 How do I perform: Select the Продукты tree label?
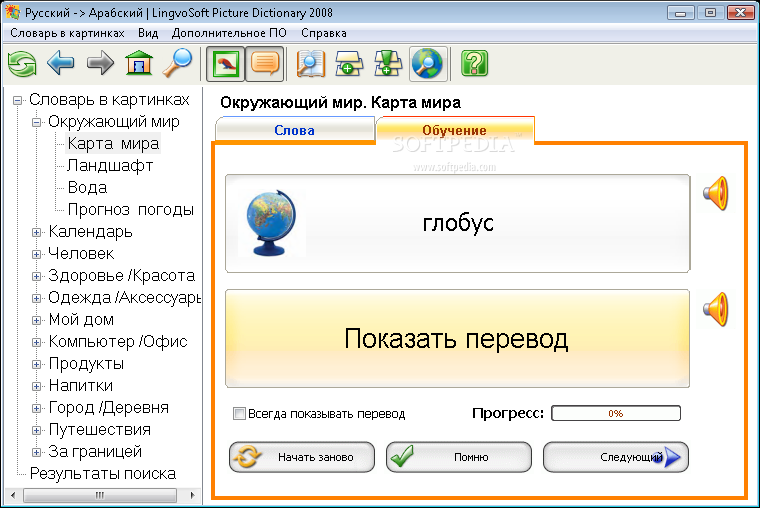click(86, 364)
